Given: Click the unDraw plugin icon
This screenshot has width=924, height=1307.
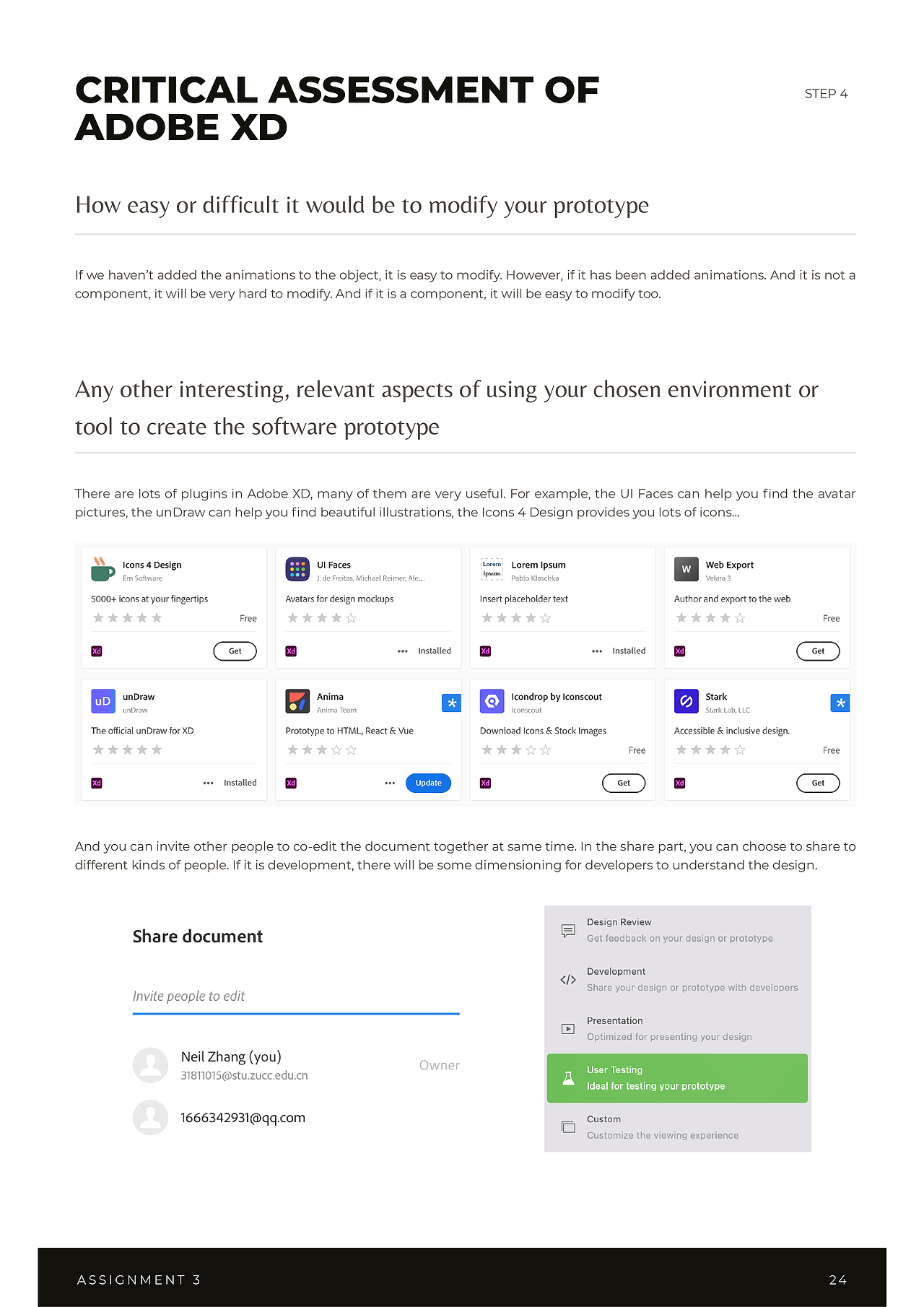Looking at the screenshot, I should (x=103, y=701).
